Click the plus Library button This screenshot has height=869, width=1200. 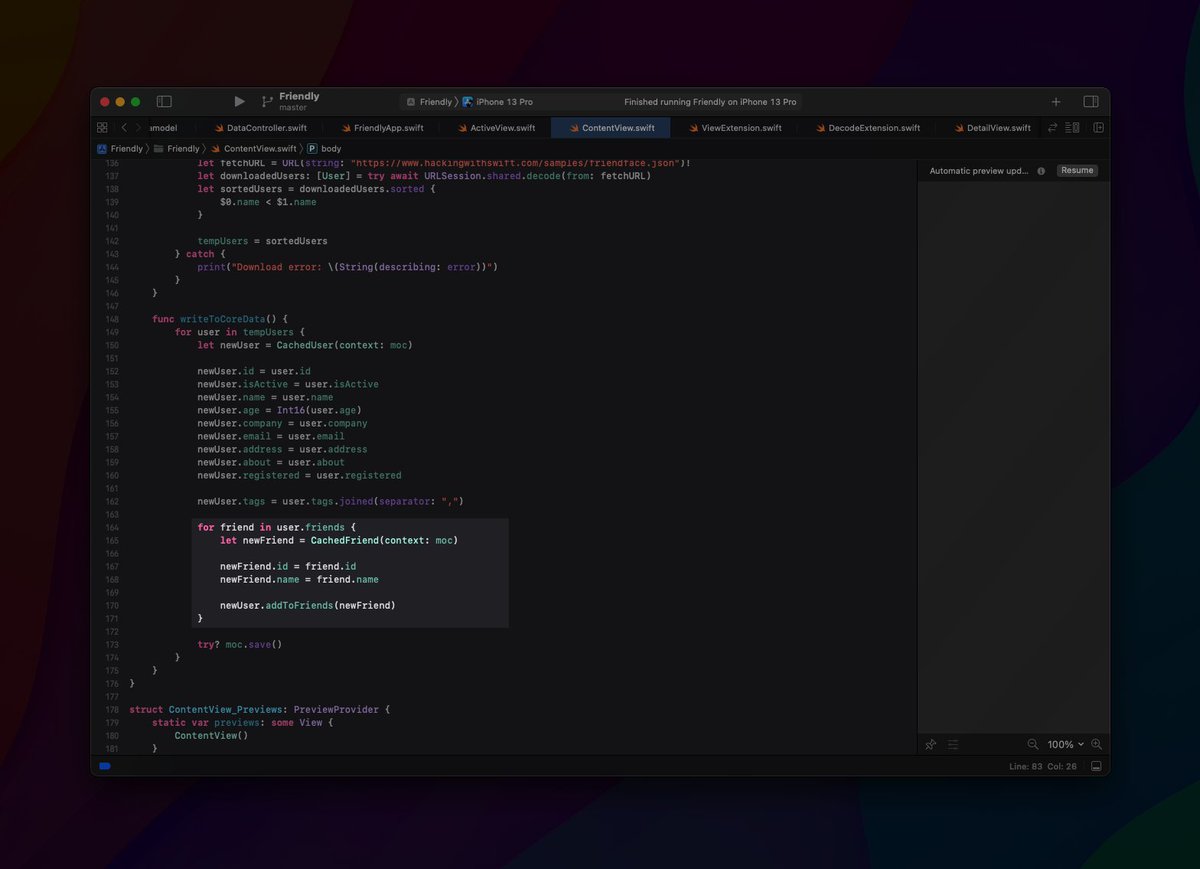(x=1056, y=102)
